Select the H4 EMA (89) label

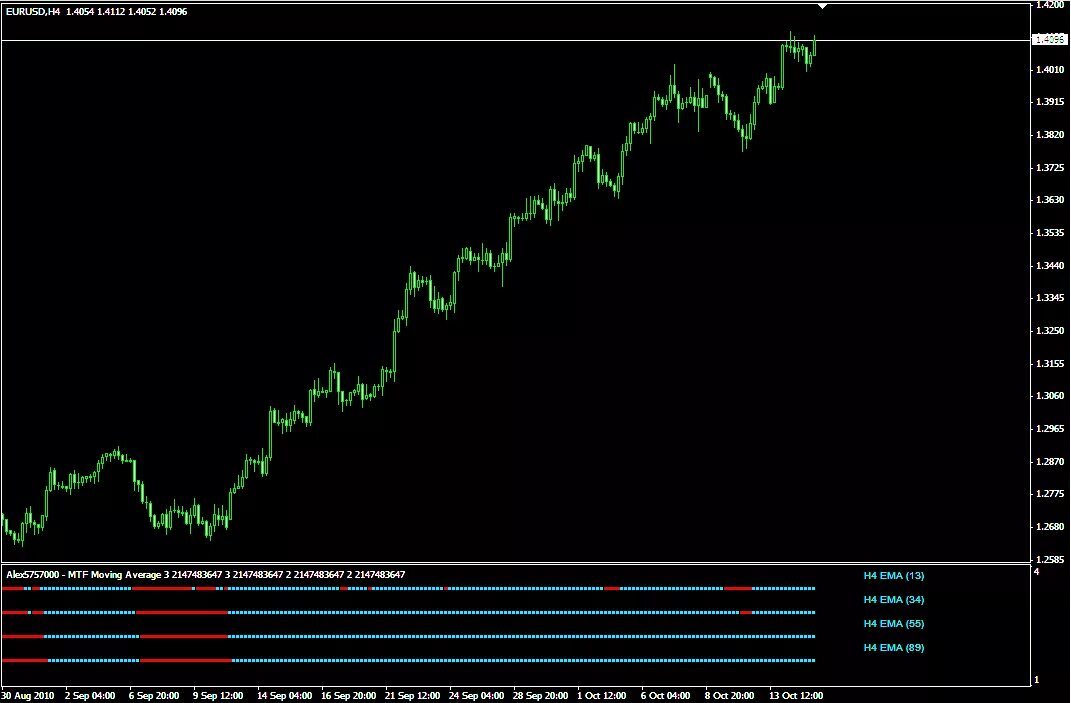click(x=893, y=646)
